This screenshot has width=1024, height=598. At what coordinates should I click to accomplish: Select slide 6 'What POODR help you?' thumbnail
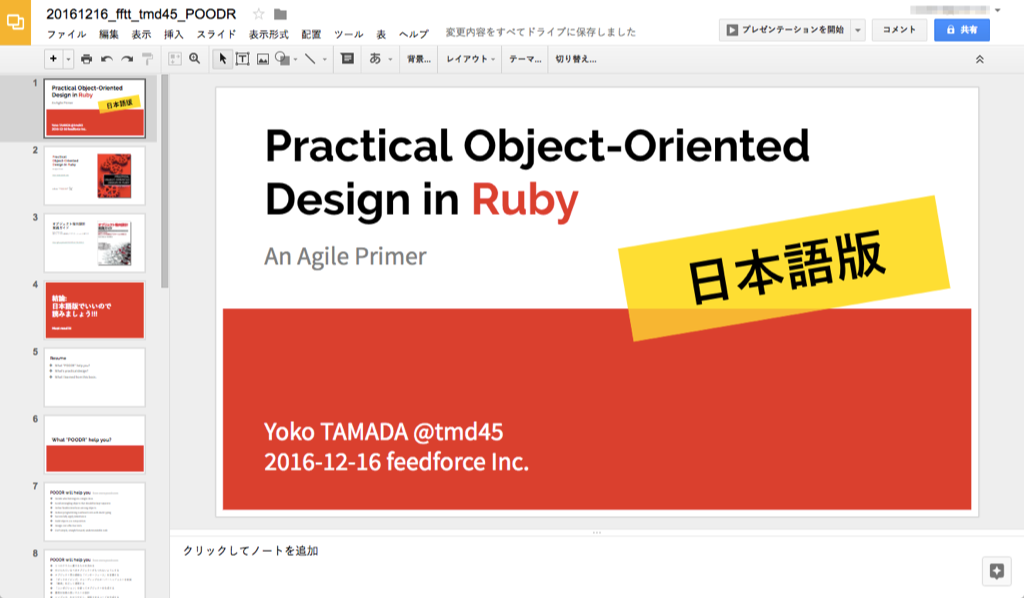pos(95,445)
